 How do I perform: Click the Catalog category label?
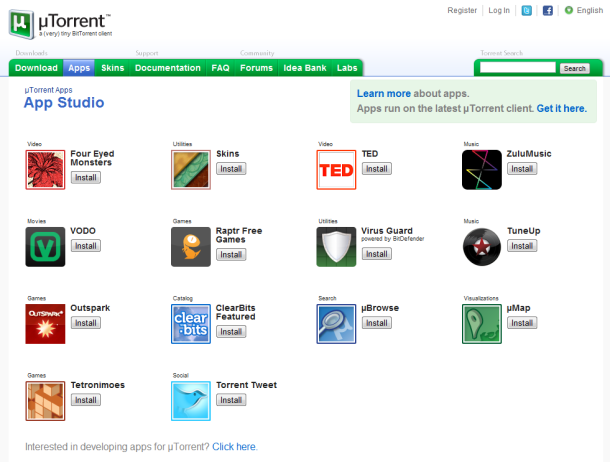(182, 298)
